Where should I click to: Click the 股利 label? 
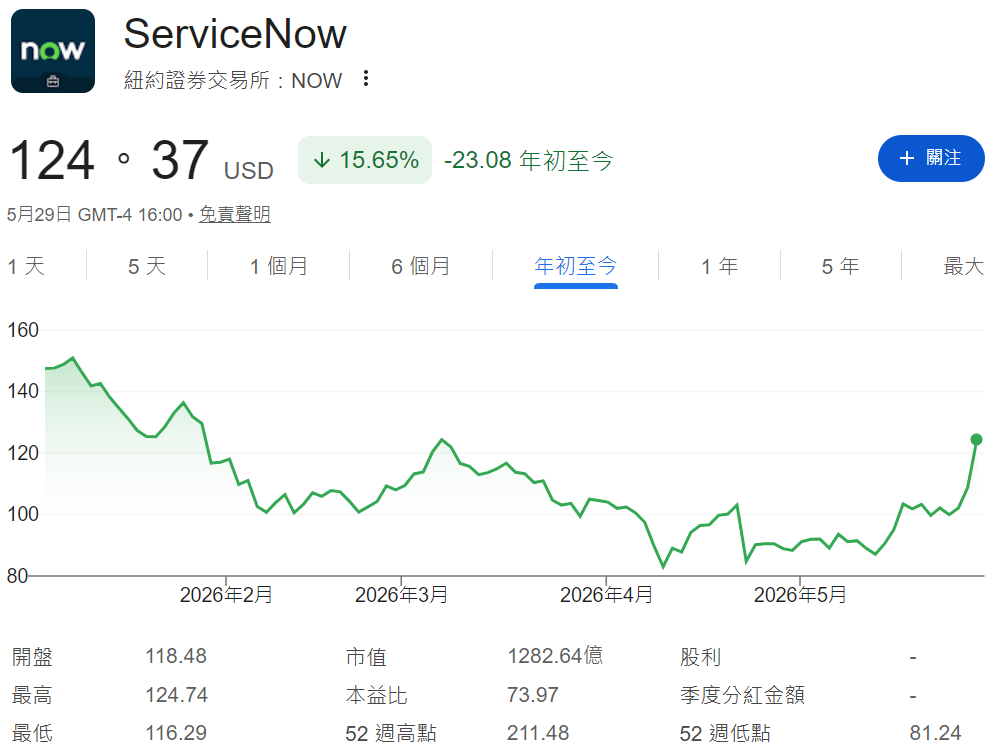[700, 657]
